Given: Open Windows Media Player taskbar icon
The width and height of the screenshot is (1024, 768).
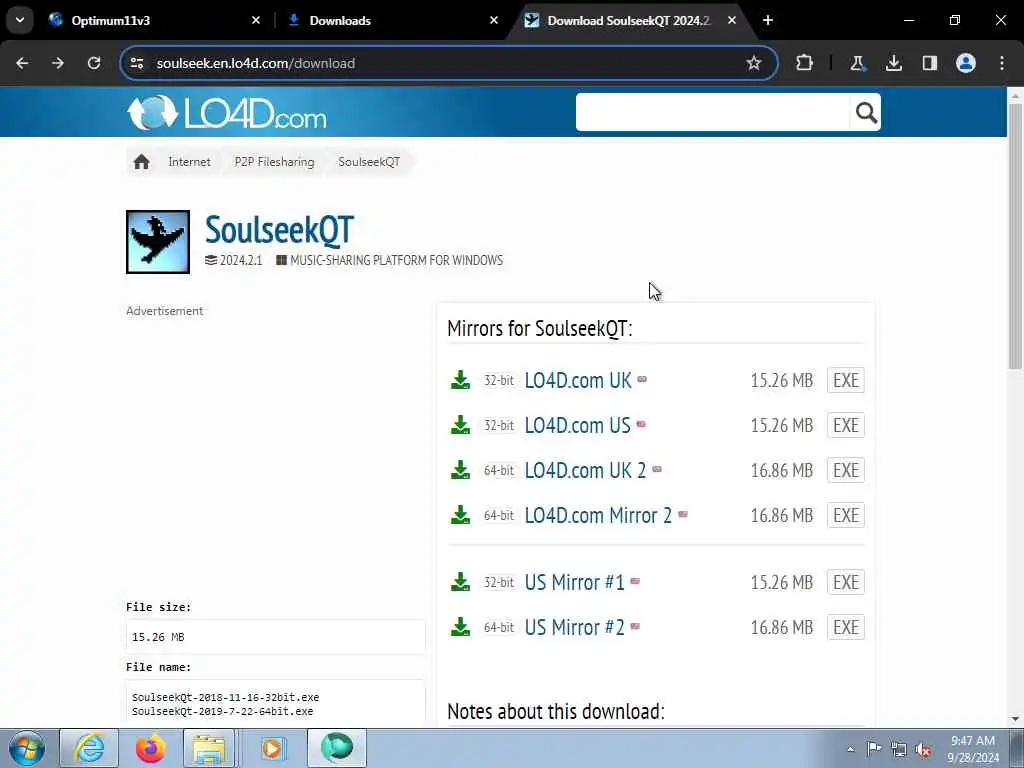Looking at the screenshot, I should (x=272, y=748).
